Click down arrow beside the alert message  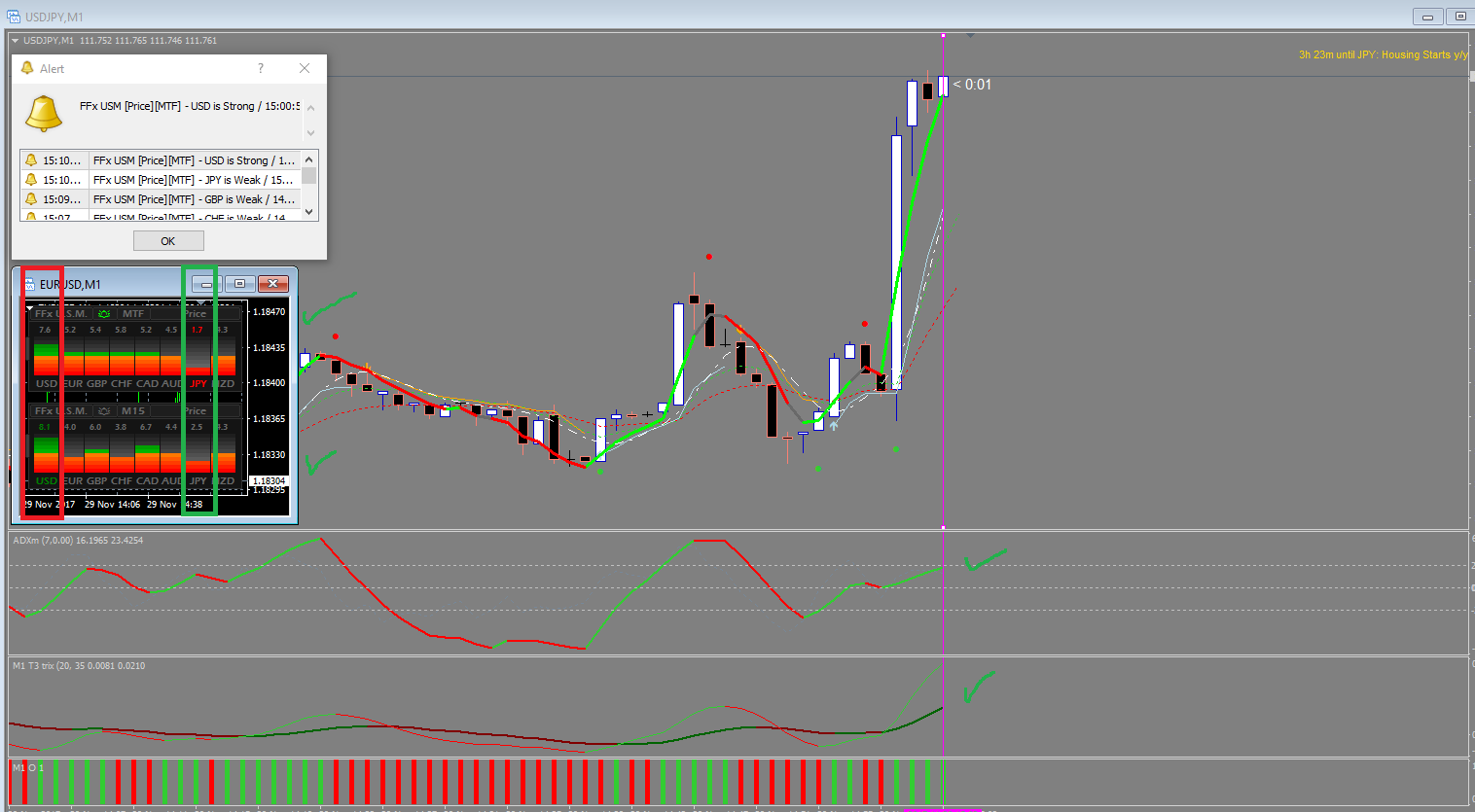[311, 132]
